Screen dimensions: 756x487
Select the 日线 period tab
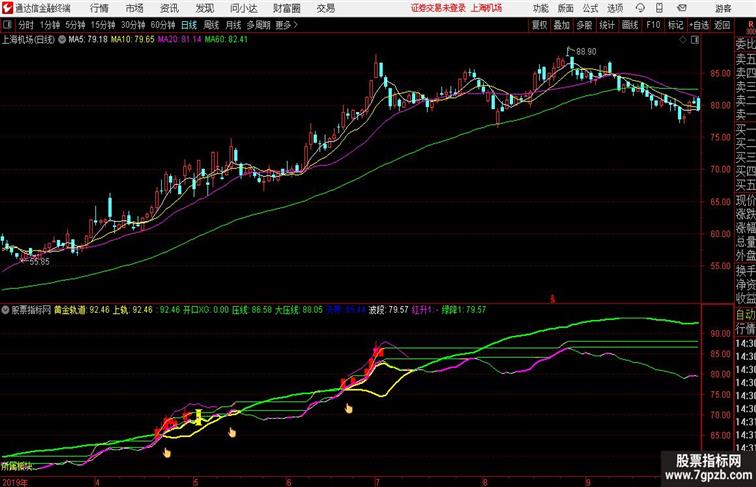[x=189, y=25]
